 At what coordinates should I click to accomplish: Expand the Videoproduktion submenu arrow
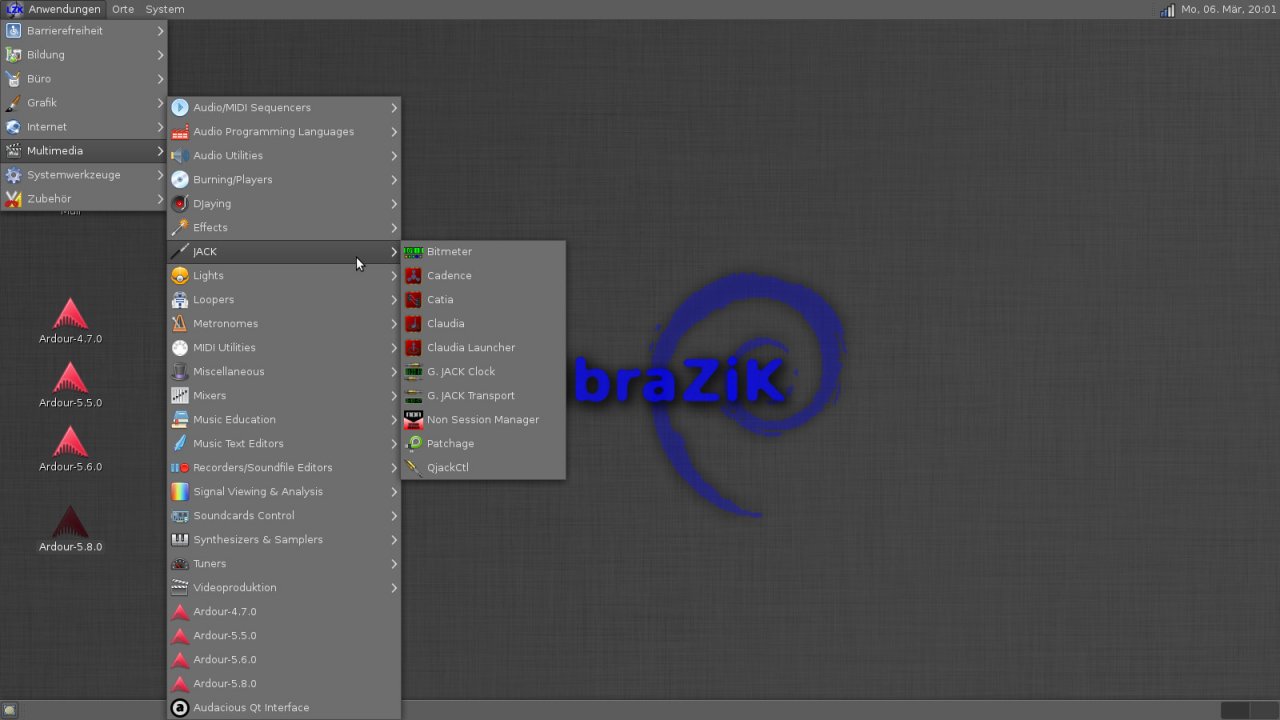tap(394, 588)
